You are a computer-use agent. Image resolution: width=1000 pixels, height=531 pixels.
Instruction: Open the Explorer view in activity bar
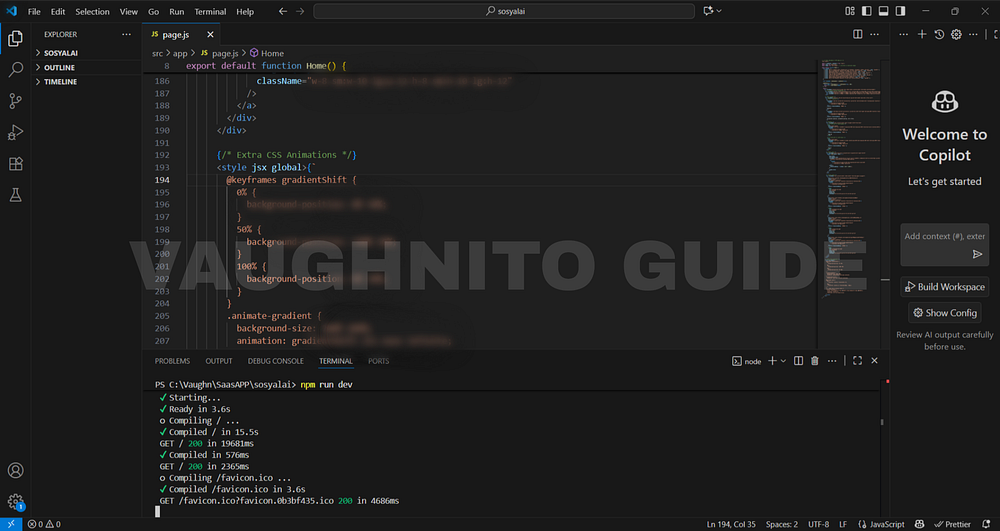click(x=15, y=39)
